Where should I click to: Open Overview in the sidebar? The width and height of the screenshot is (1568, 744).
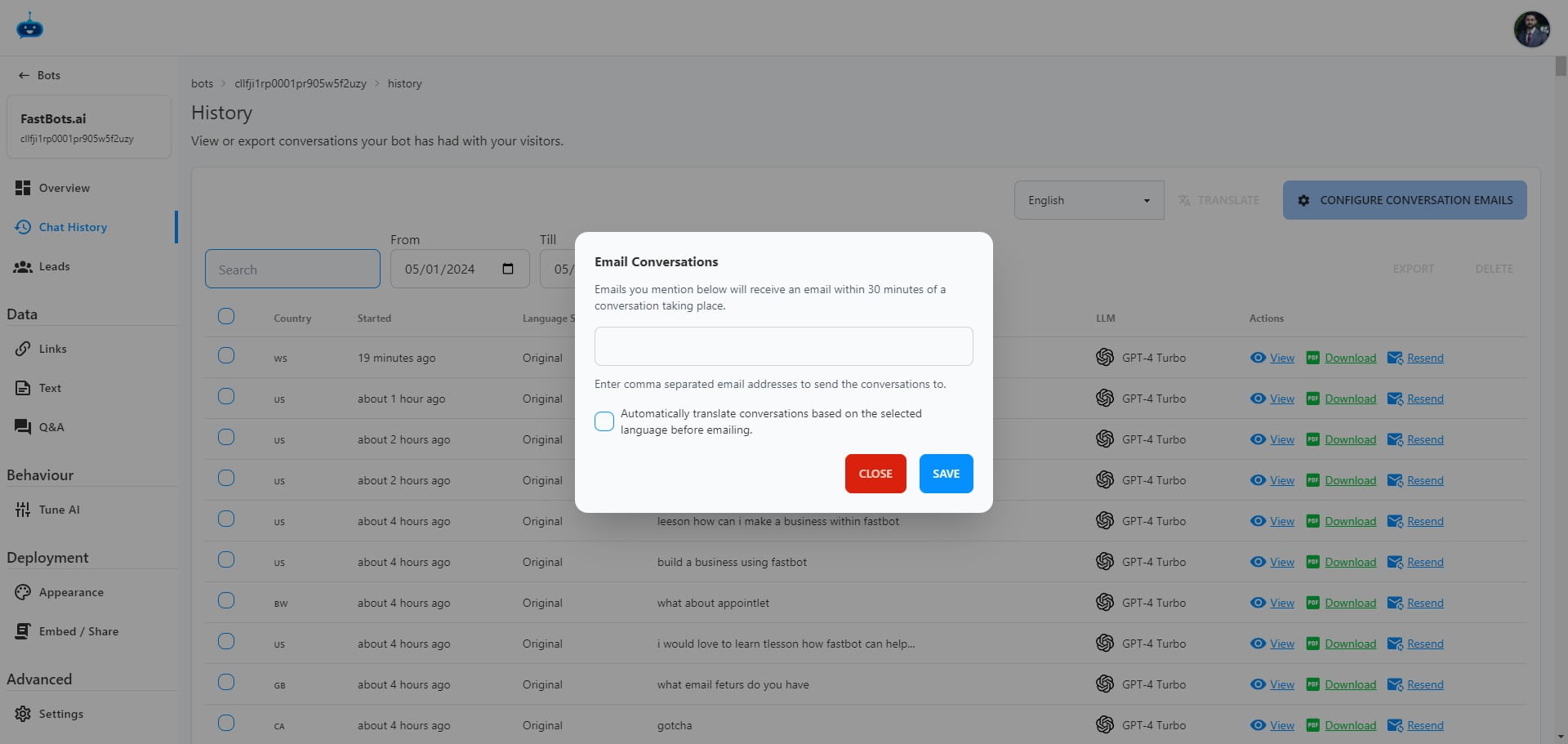[88, 188]
